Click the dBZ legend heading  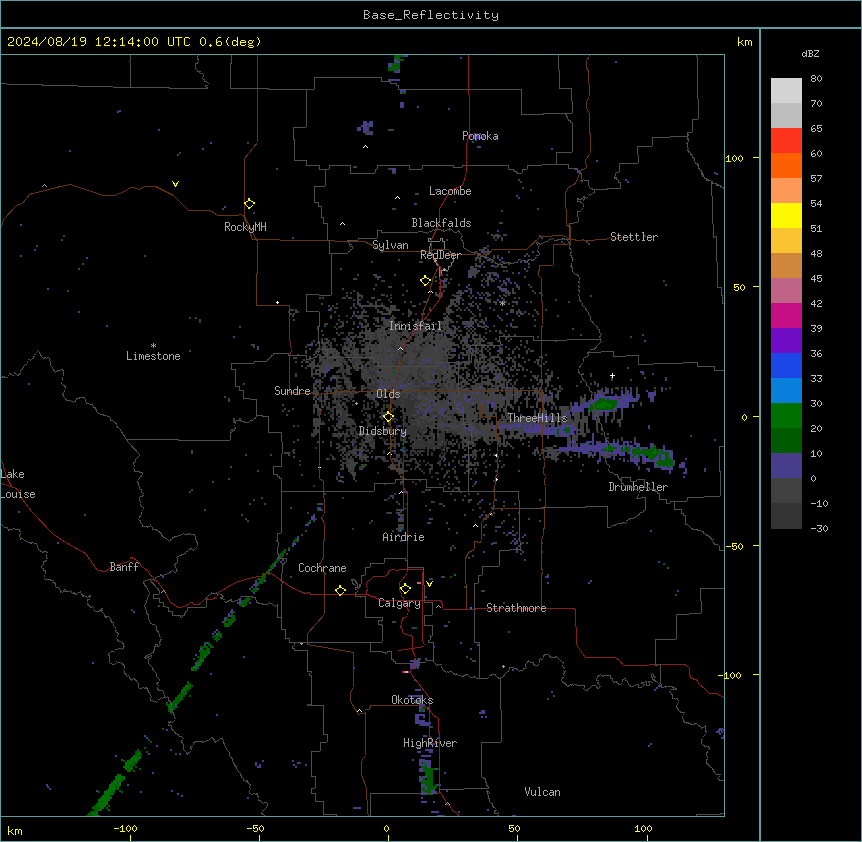coord(810,53)
